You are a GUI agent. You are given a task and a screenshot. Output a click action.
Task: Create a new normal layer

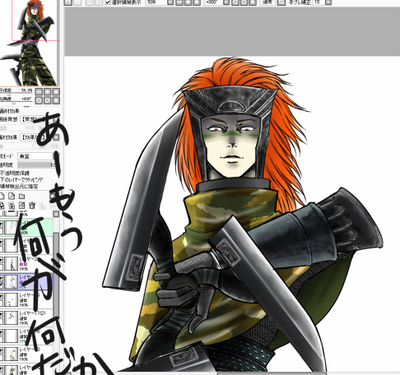(2, 196)
